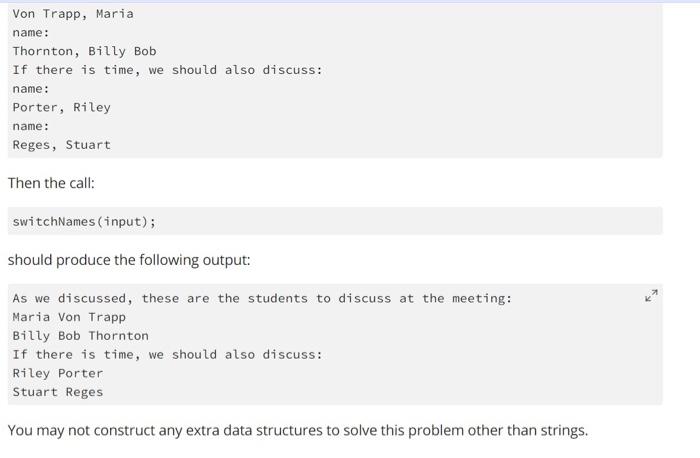Click 'Maria Von Trapp' output line

pos(69,317)
